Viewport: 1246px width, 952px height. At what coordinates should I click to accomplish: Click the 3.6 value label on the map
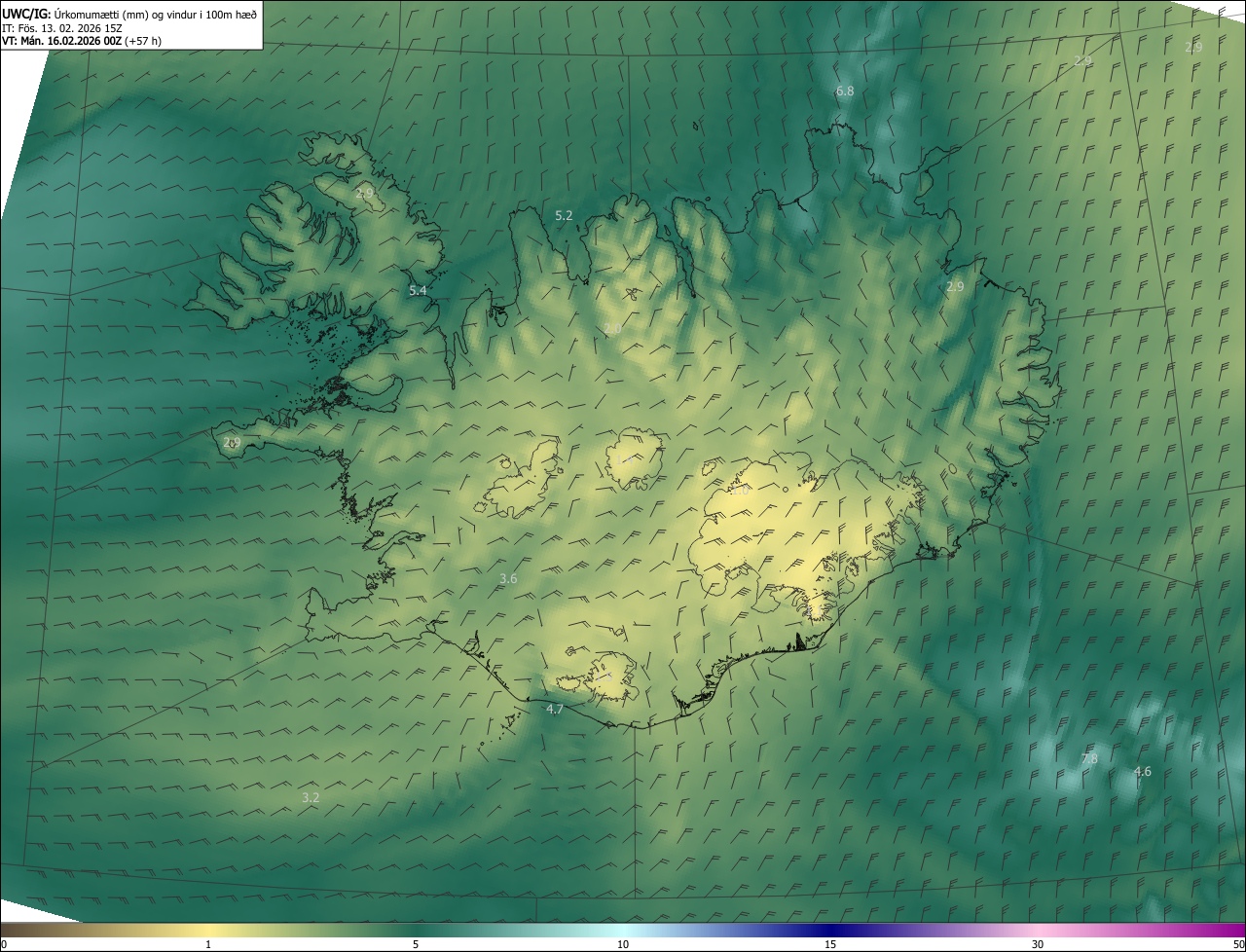click(x=508, y=578)
